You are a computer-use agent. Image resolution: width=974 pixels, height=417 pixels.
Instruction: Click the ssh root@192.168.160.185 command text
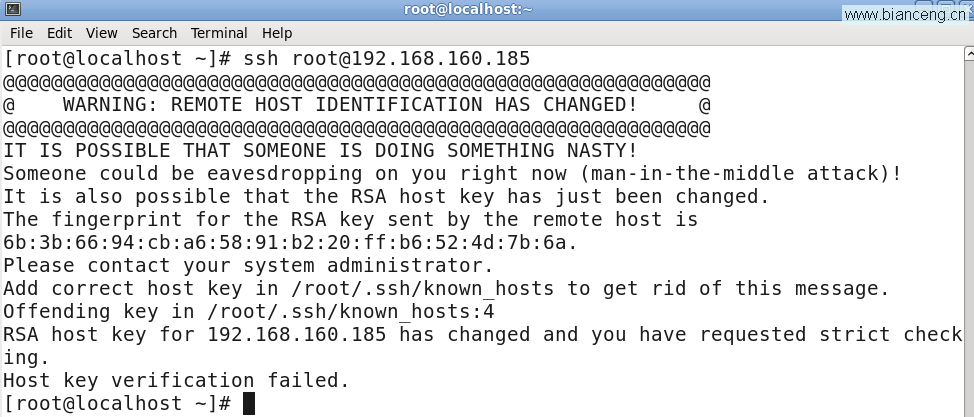pyautogui.click(x=386, y=59)
